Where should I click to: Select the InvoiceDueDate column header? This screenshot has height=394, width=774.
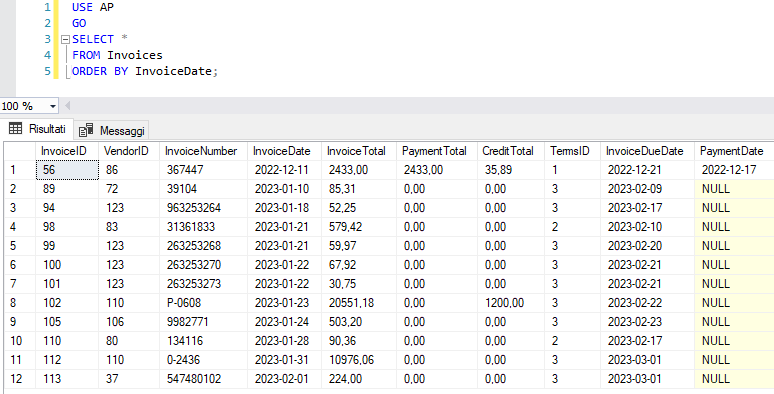coord(648,151)
